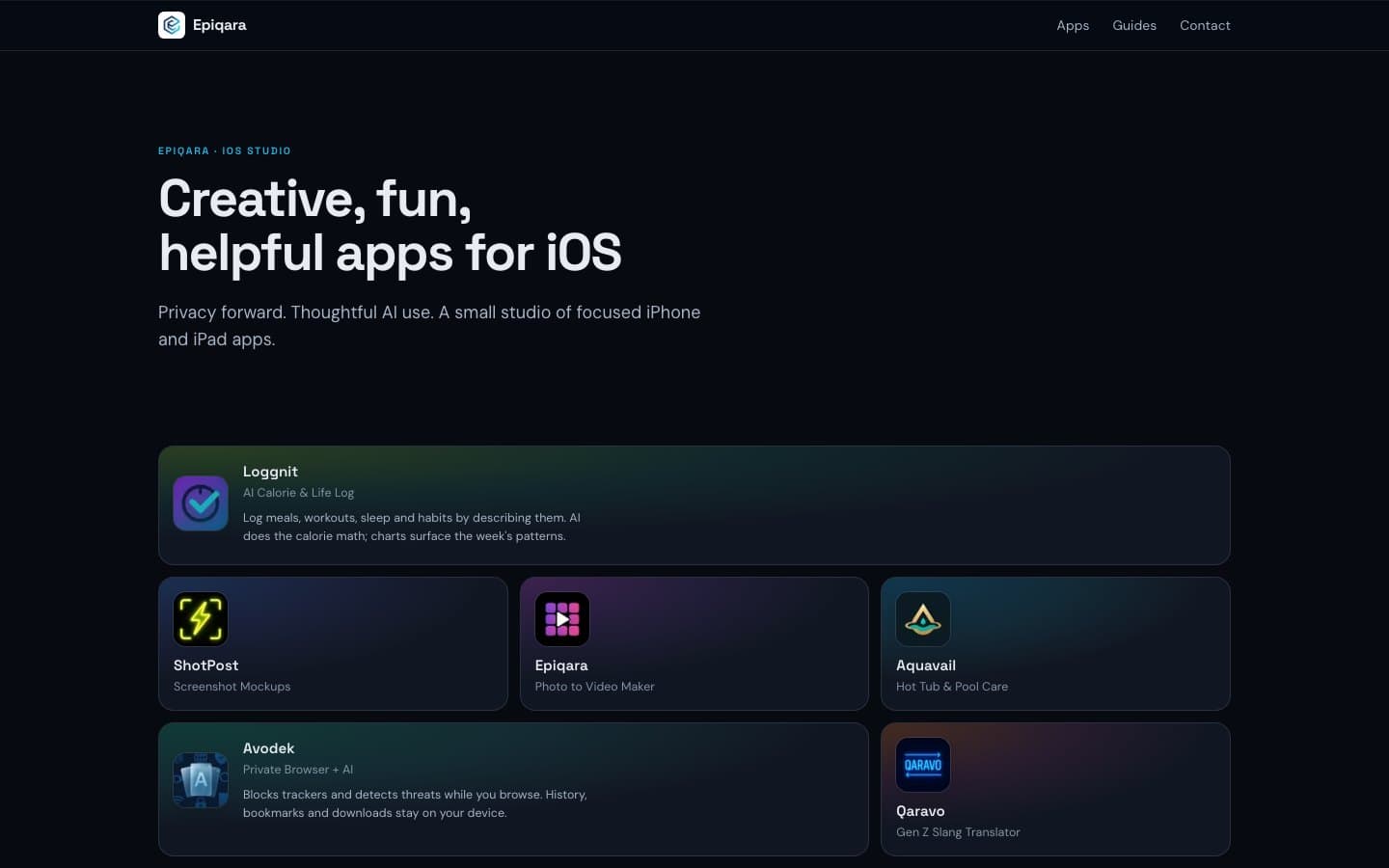
Task: Open the Avodek browser app icon
Action: (201, 780)
